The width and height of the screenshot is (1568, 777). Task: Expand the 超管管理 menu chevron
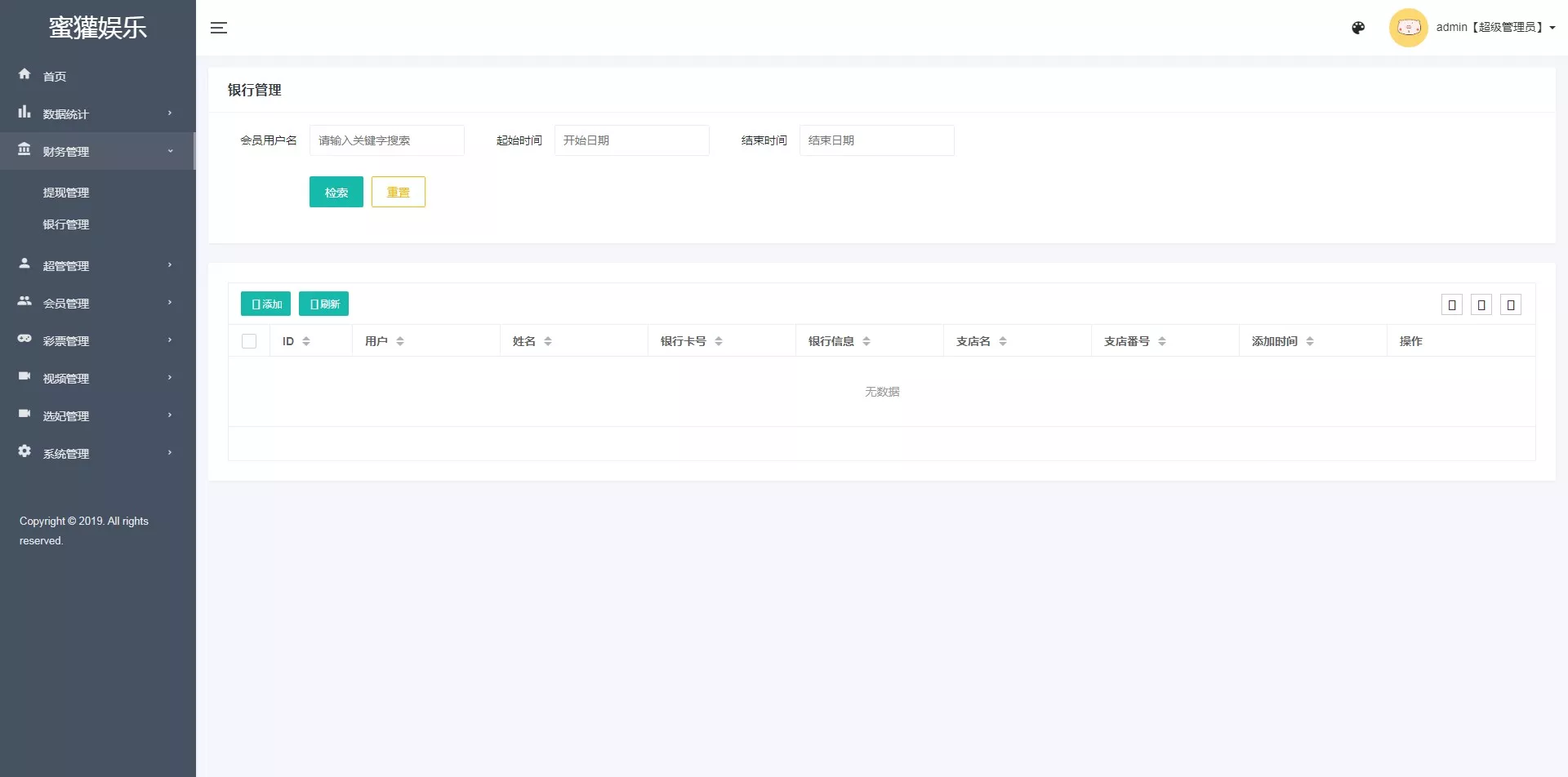tap(170, 264)
